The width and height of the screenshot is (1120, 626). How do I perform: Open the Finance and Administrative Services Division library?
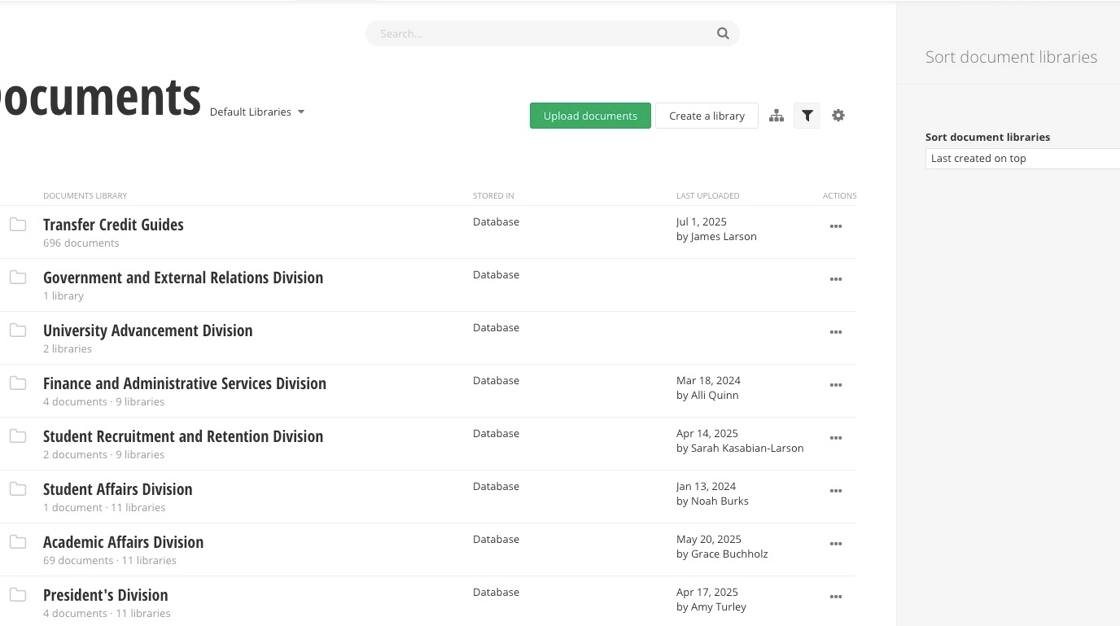tap(184, 384)
